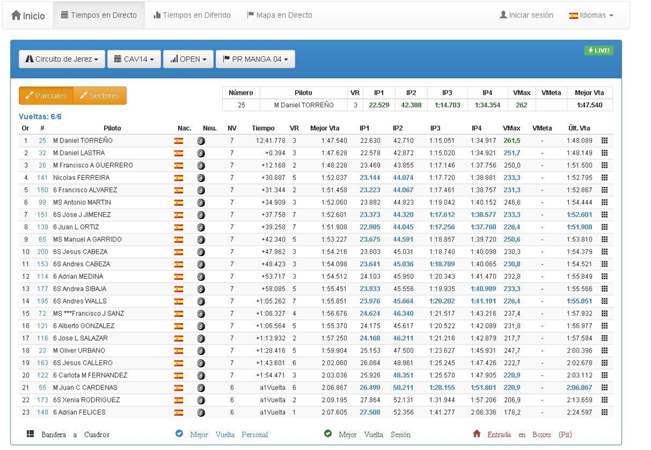Click Spain flag in Daniel LASTRA row

(x=179, y=153)
